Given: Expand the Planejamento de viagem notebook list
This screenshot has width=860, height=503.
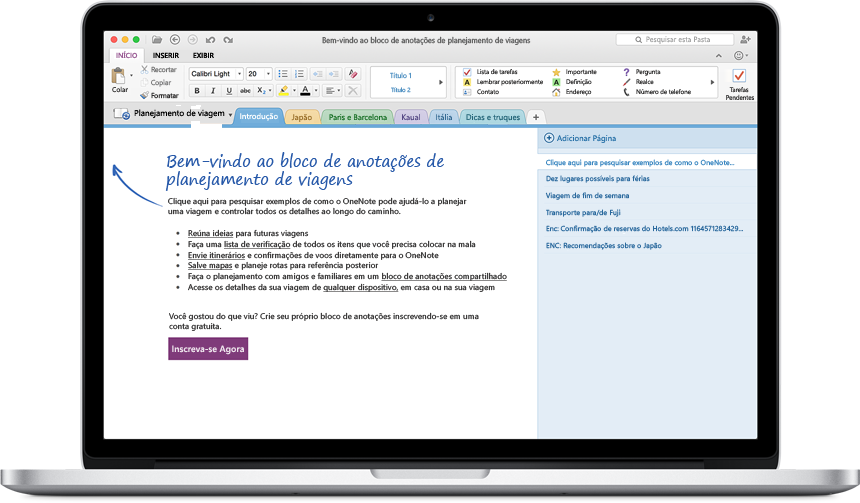Looking at the screenshot, I should (231, 115).
